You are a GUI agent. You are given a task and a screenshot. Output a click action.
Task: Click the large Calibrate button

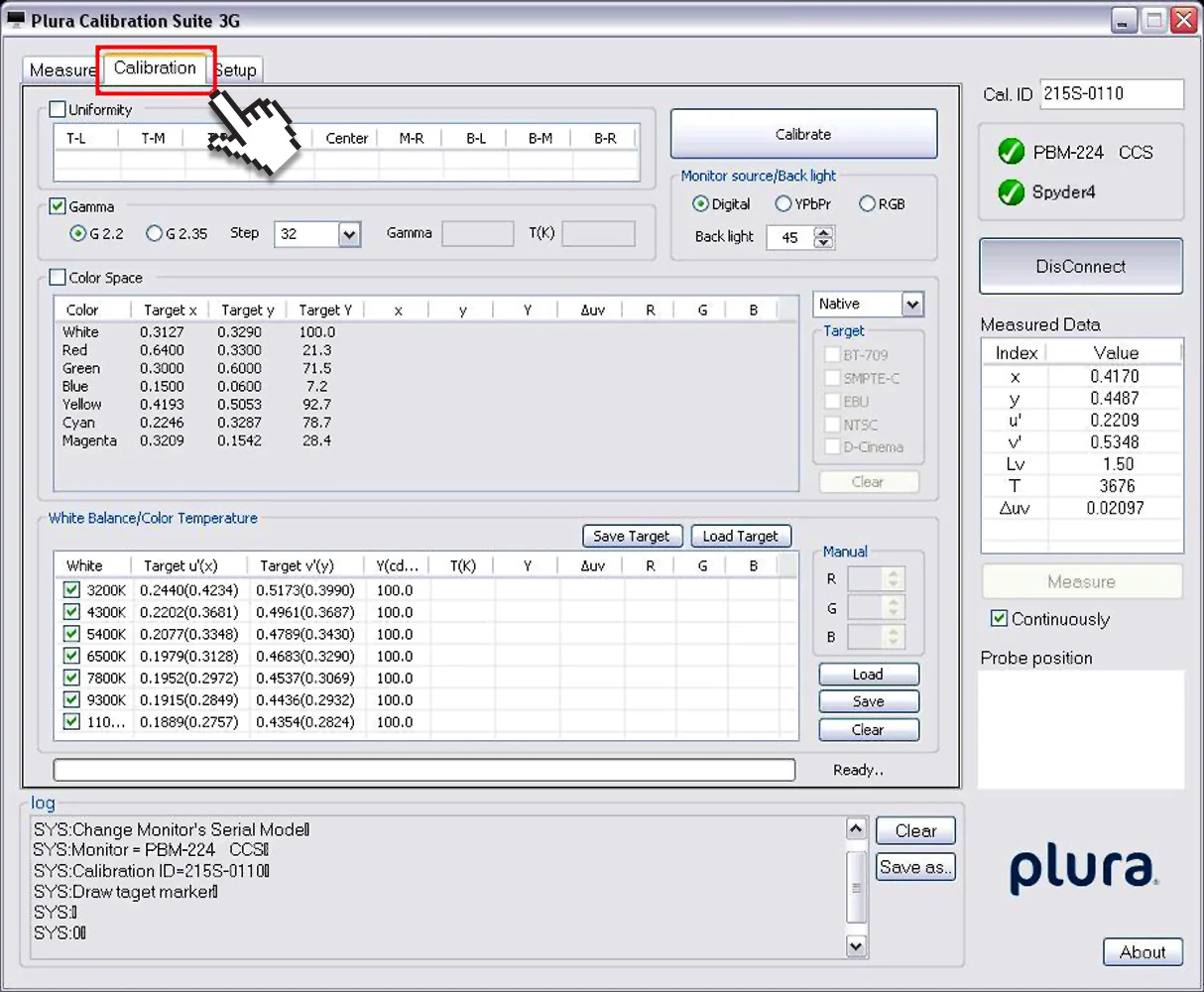pos(803,134)
